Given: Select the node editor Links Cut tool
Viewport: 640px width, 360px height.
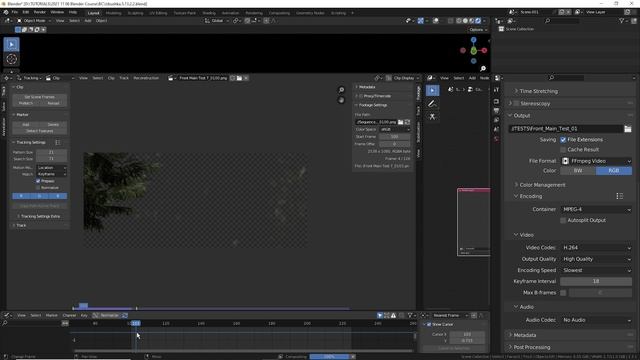Looking at the screenshot, I should tap(432, 117).
